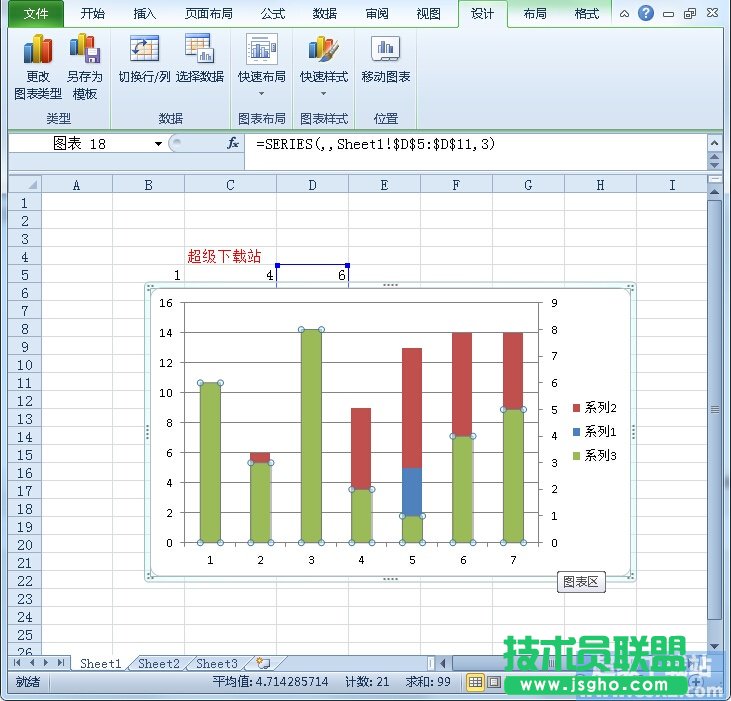Open the 布局 (Layout) chart tools tab

point(535,14)
